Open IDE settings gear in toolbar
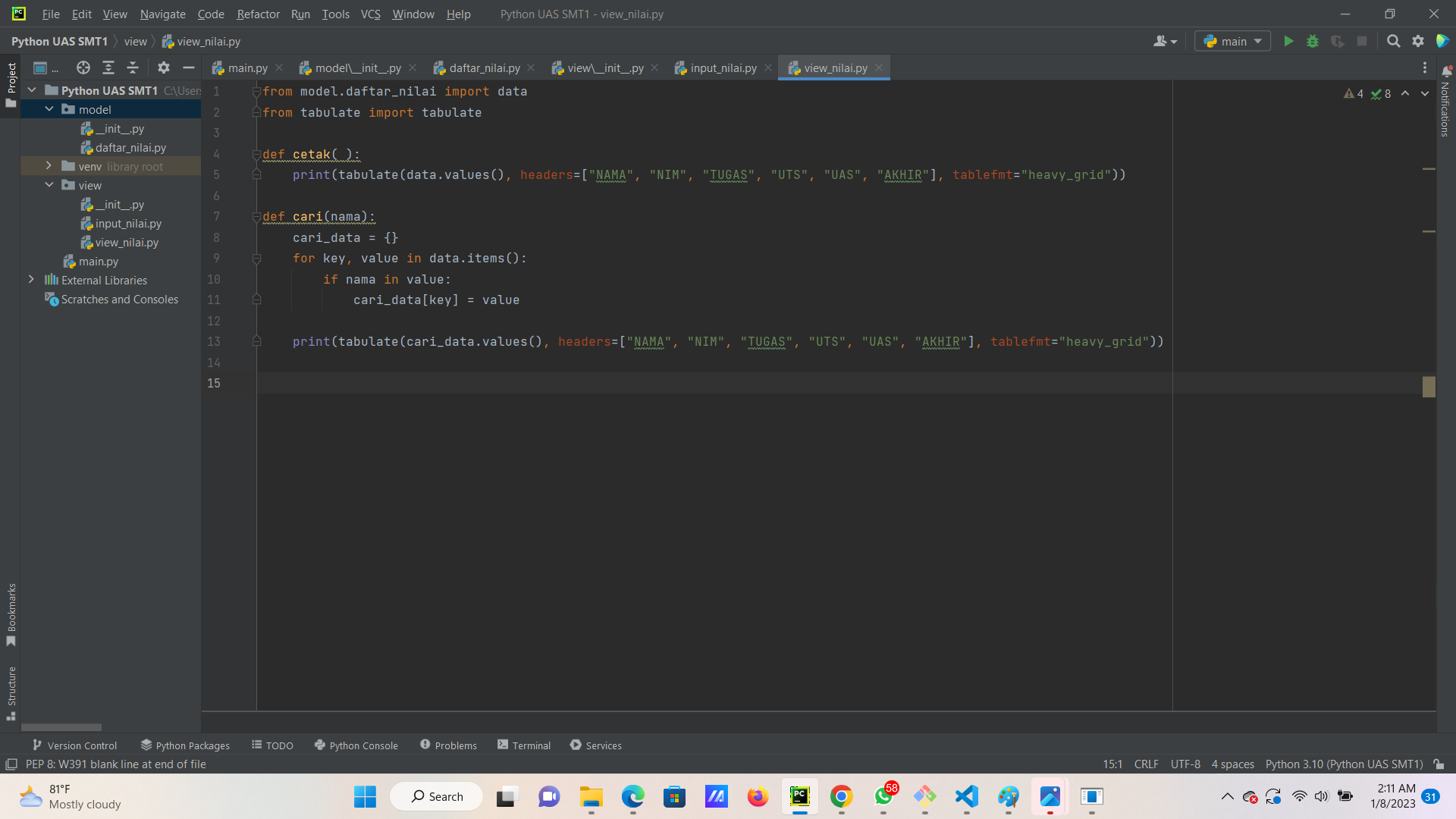Image resolution: width=1456 pixels, height=819 pixels. pyautogui.click(x=1418, y=42)
